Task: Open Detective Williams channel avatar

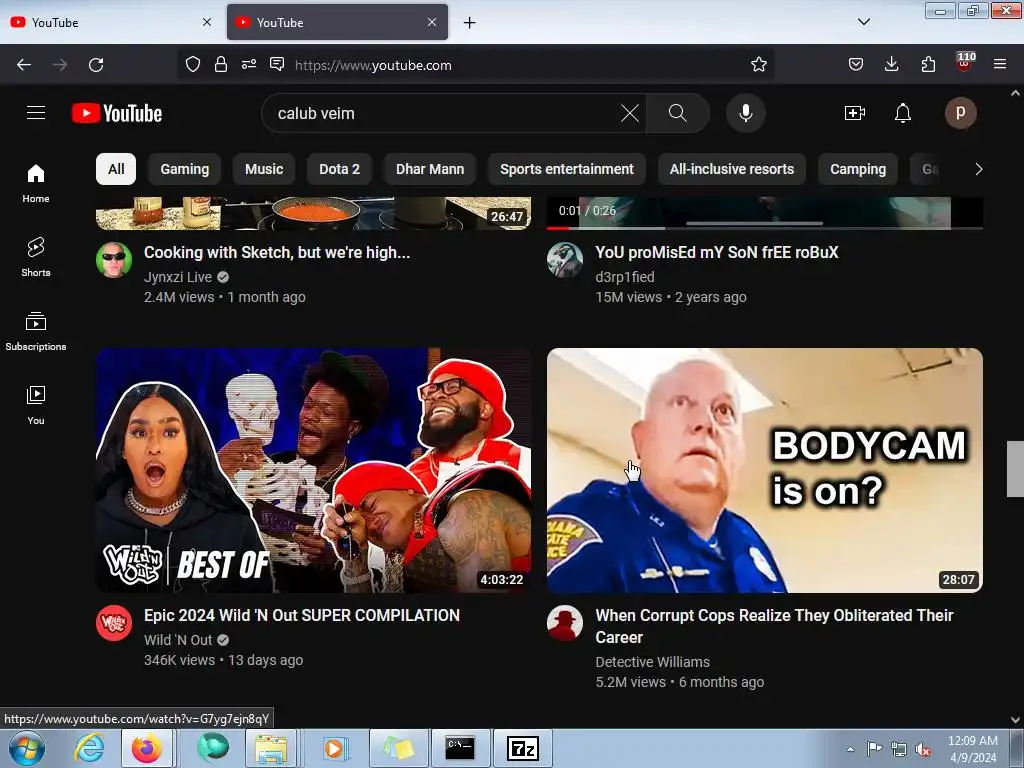Action: pos(565,623)
